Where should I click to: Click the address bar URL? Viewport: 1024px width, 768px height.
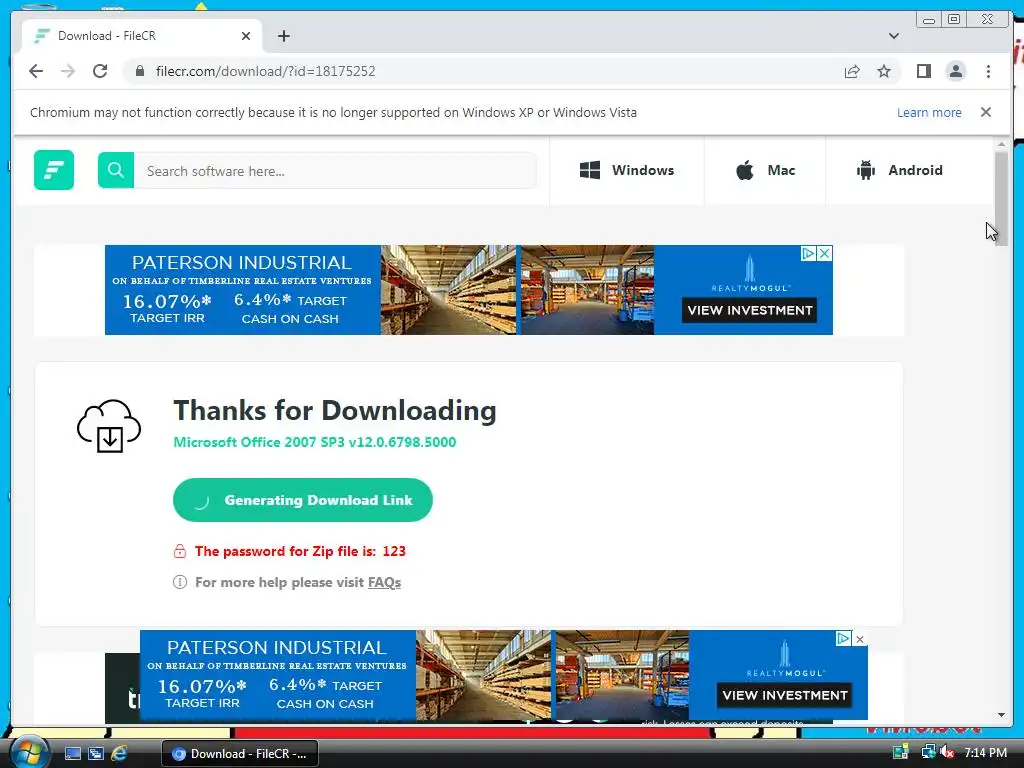[x=265, y=71]
